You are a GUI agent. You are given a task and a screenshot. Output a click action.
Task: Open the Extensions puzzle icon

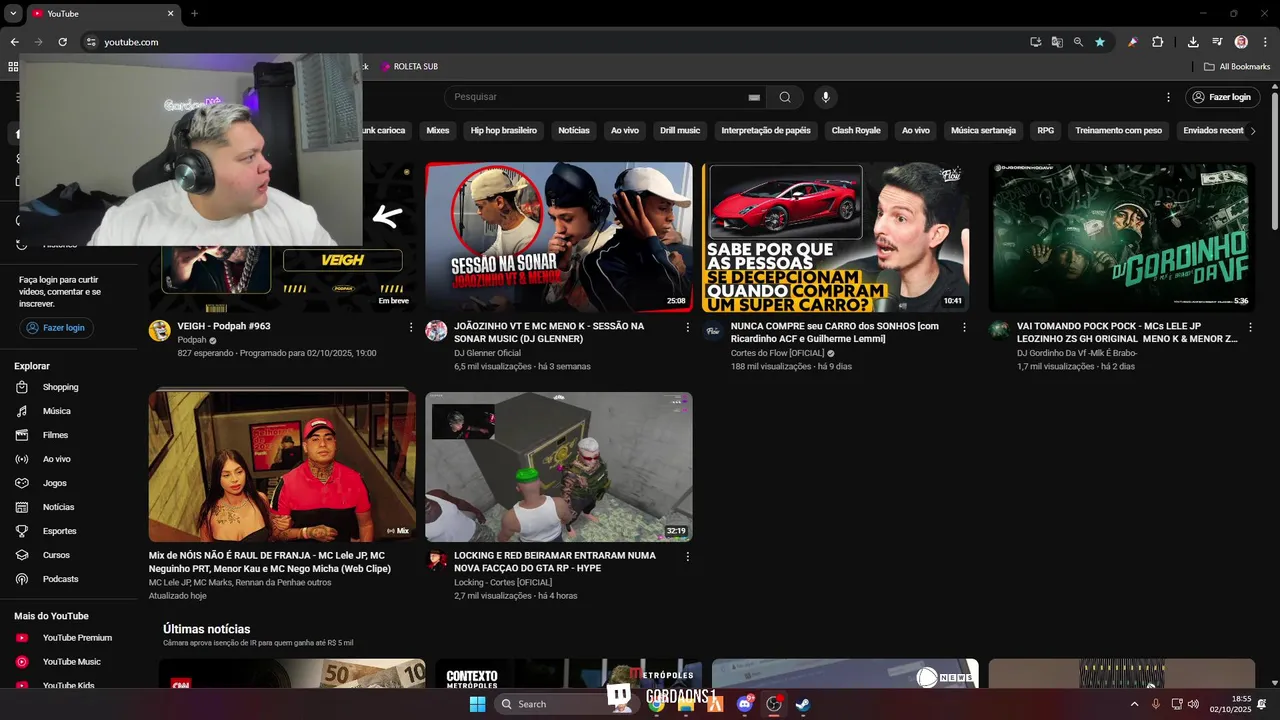1158,42
